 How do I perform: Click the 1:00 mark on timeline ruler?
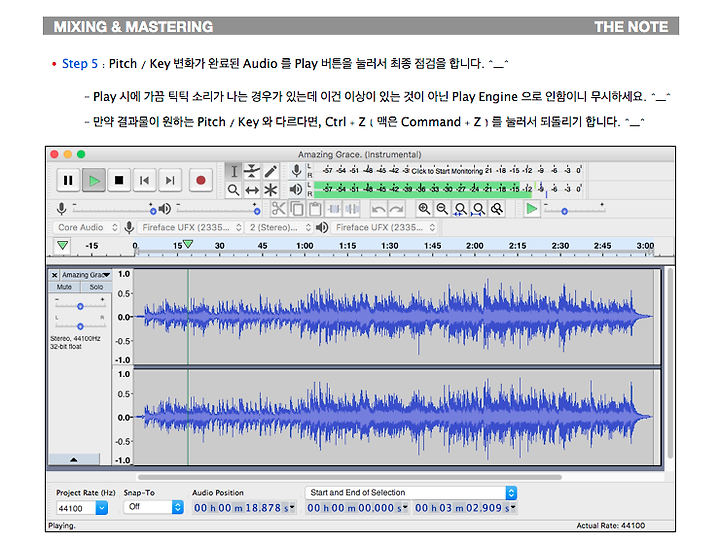pos(304,246)
